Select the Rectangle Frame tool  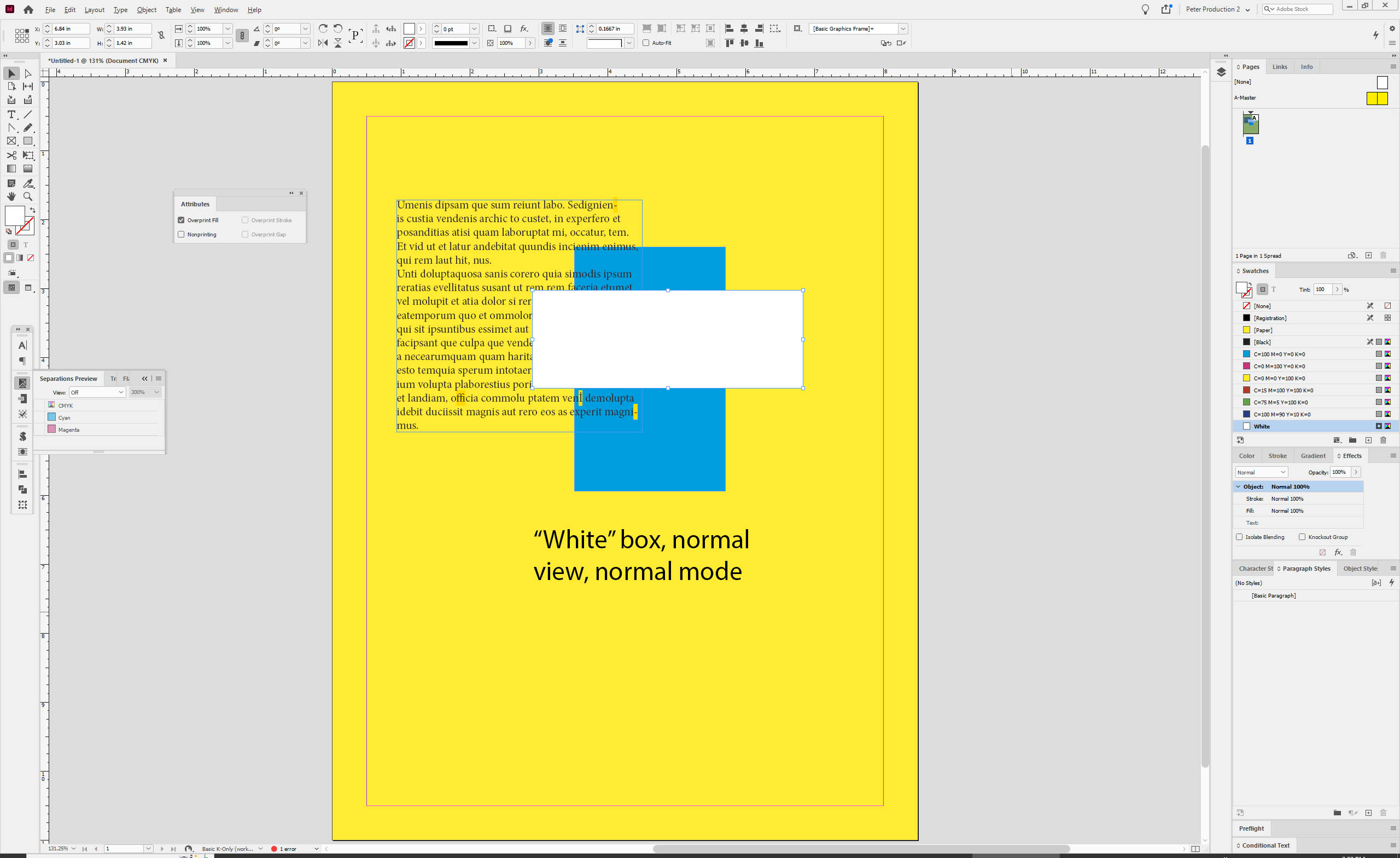tap(11, 141)
